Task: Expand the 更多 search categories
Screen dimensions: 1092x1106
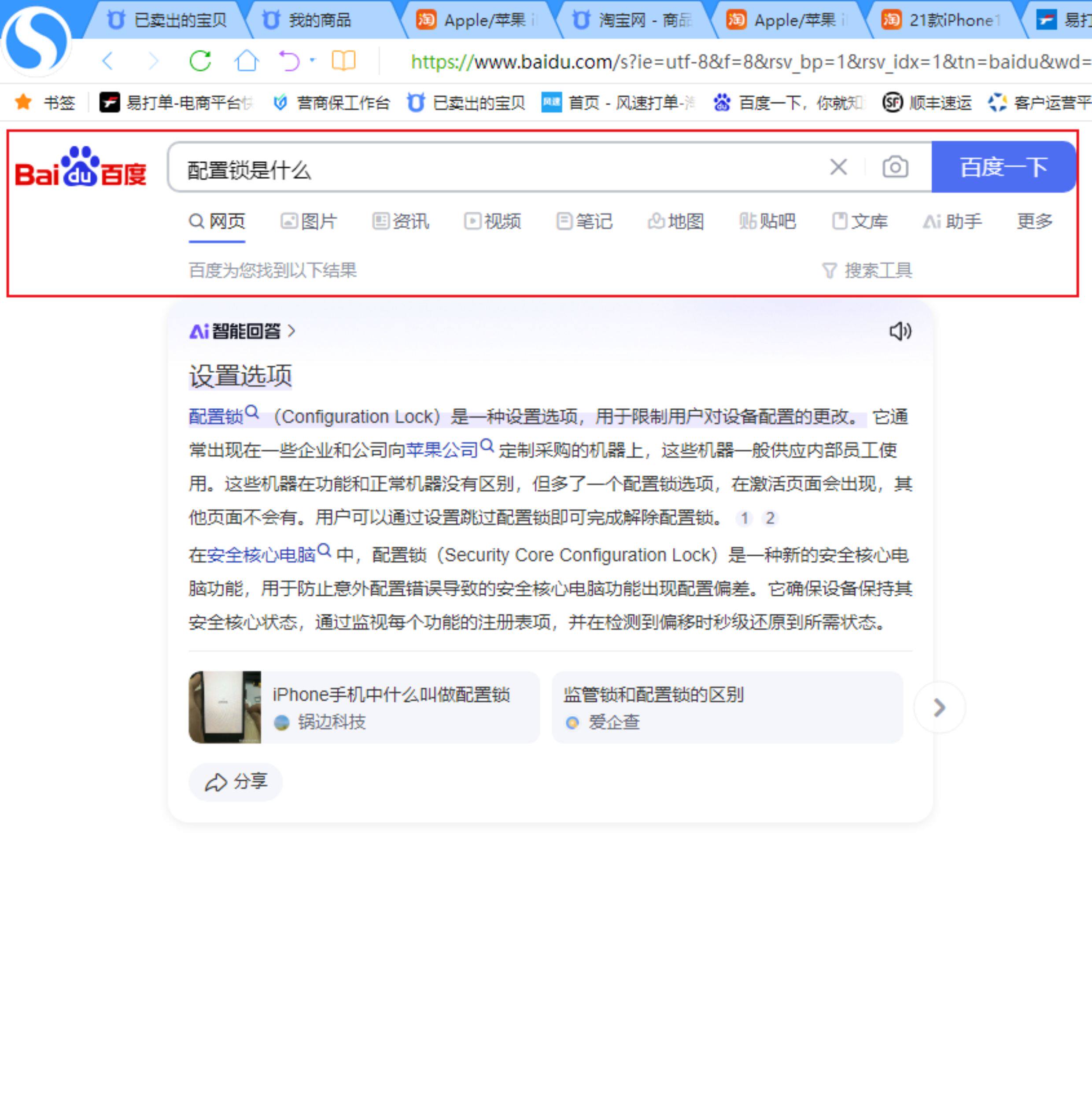Action: 1034,221
